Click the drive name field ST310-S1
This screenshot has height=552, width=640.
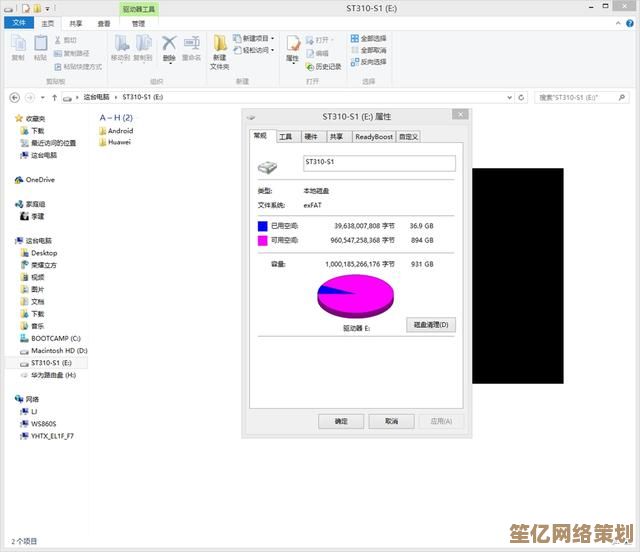(378, 162)
